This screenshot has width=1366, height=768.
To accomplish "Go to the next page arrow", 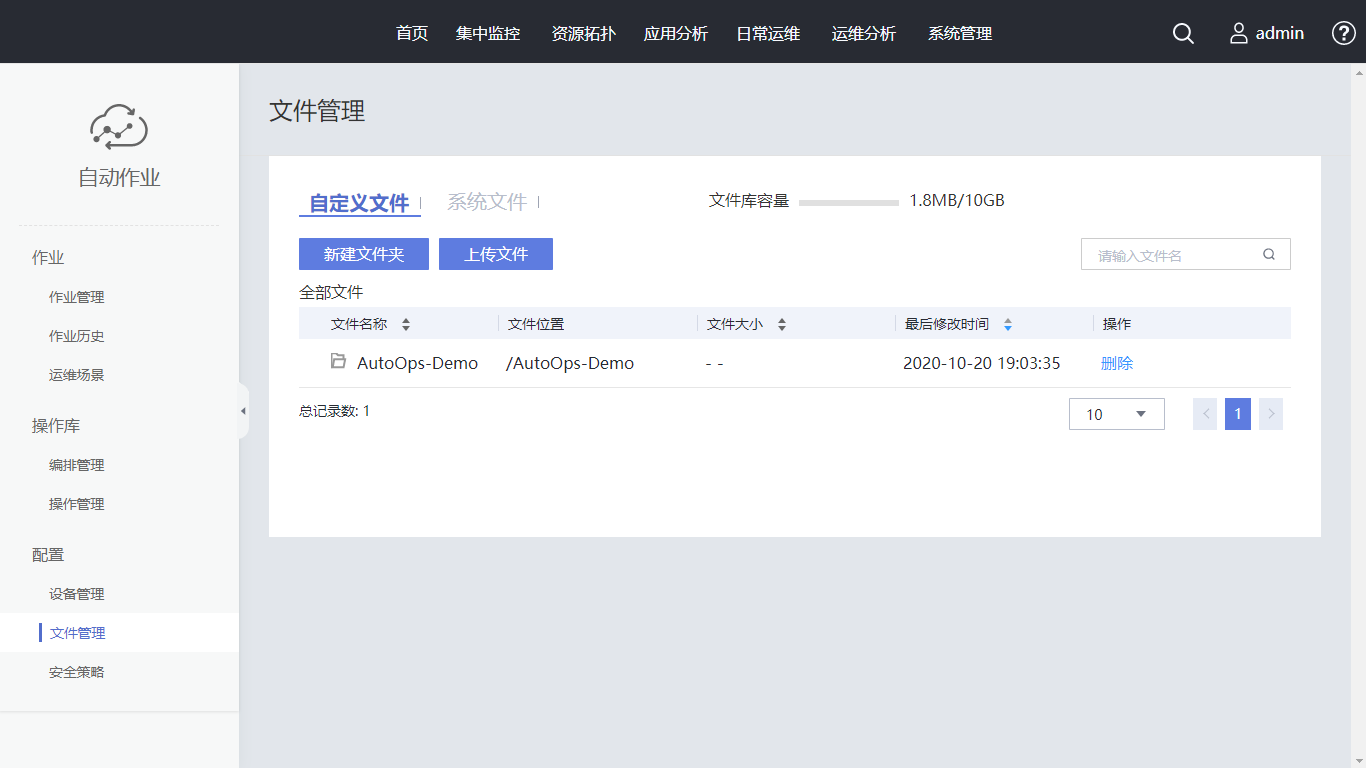I will [1271, 414].
